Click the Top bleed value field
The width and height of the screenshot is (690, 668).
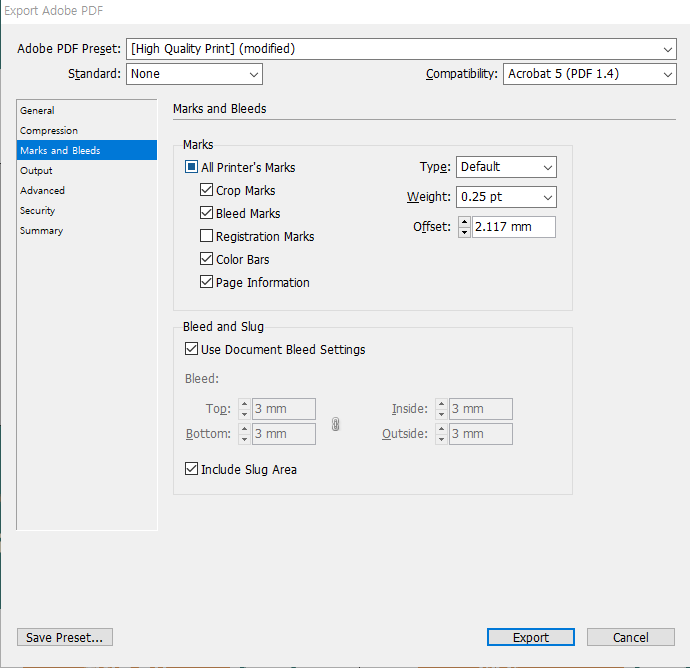283,409
